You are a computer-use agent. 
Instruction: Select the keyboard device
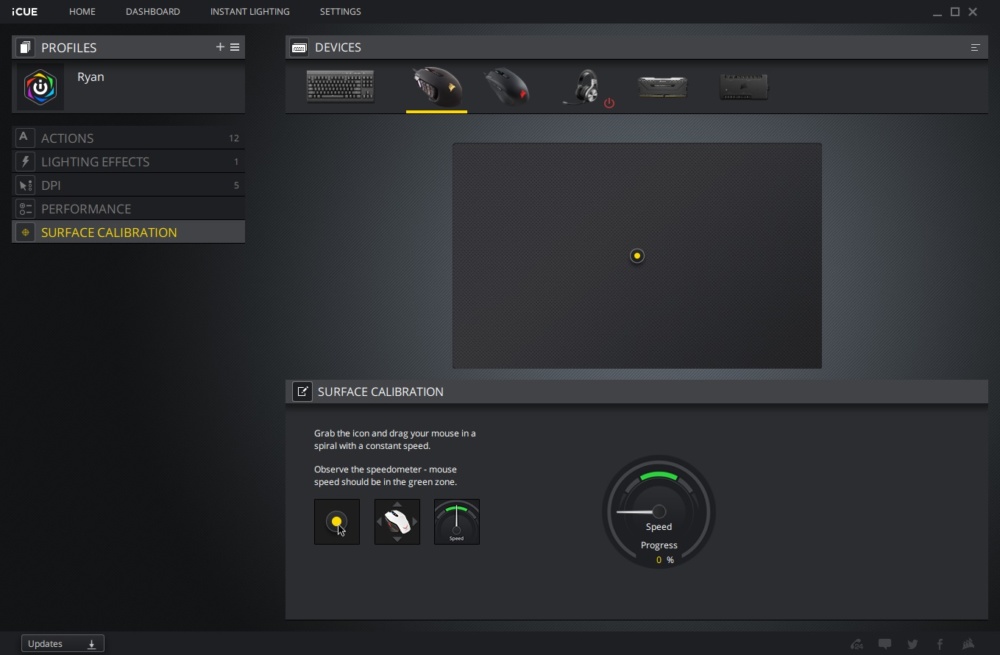pyautogui.click(x=340, y=86)
